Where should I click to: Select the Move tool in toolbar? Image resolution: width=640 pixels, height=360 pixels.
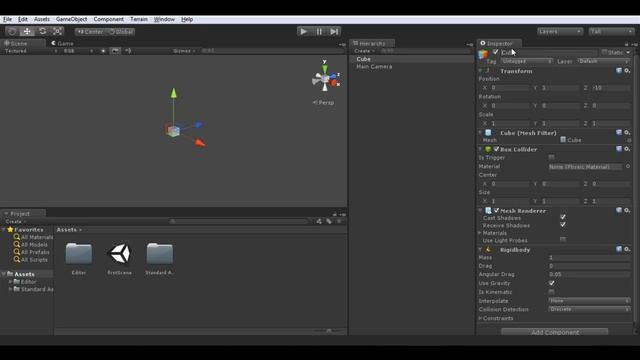27,31
